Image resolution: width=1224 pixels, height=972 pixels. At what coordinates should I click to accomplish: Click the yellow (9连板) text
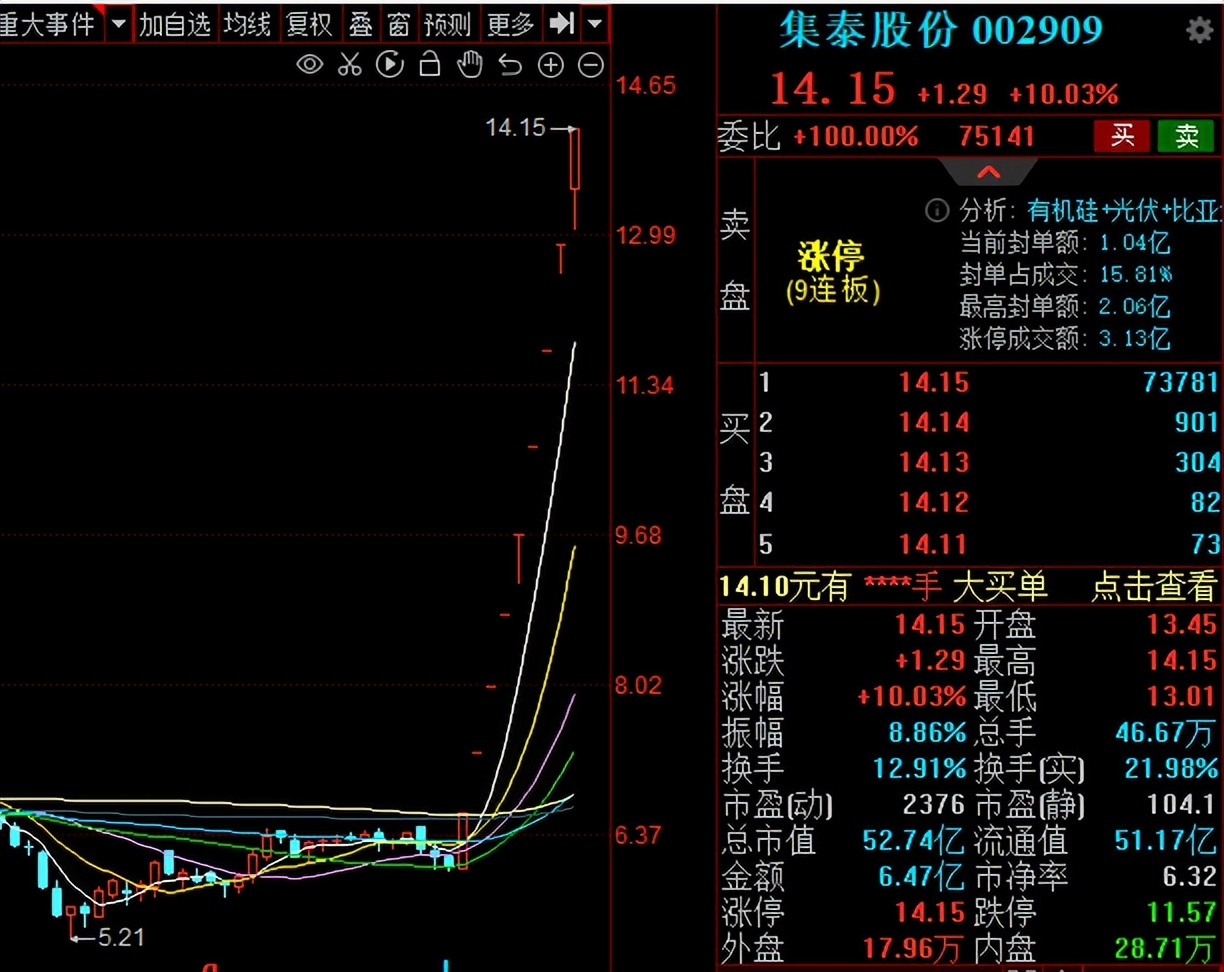(x=832, y=291)
